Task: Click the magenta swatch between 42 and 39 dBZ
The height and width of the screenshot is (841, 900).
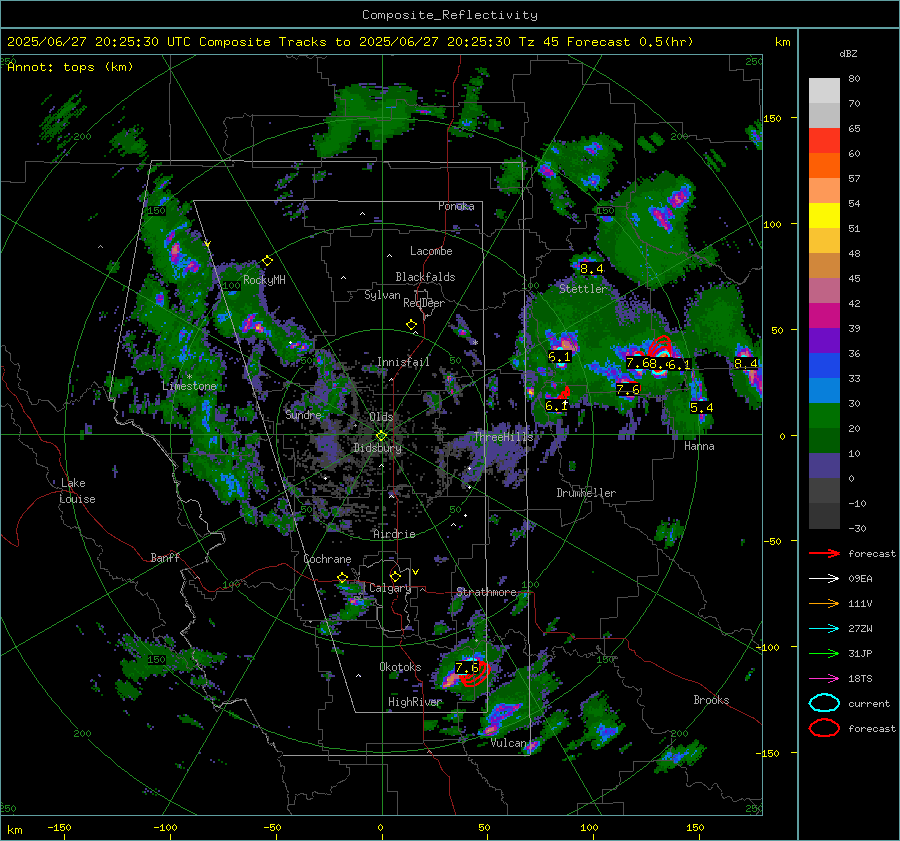Action: click(824, 316)
